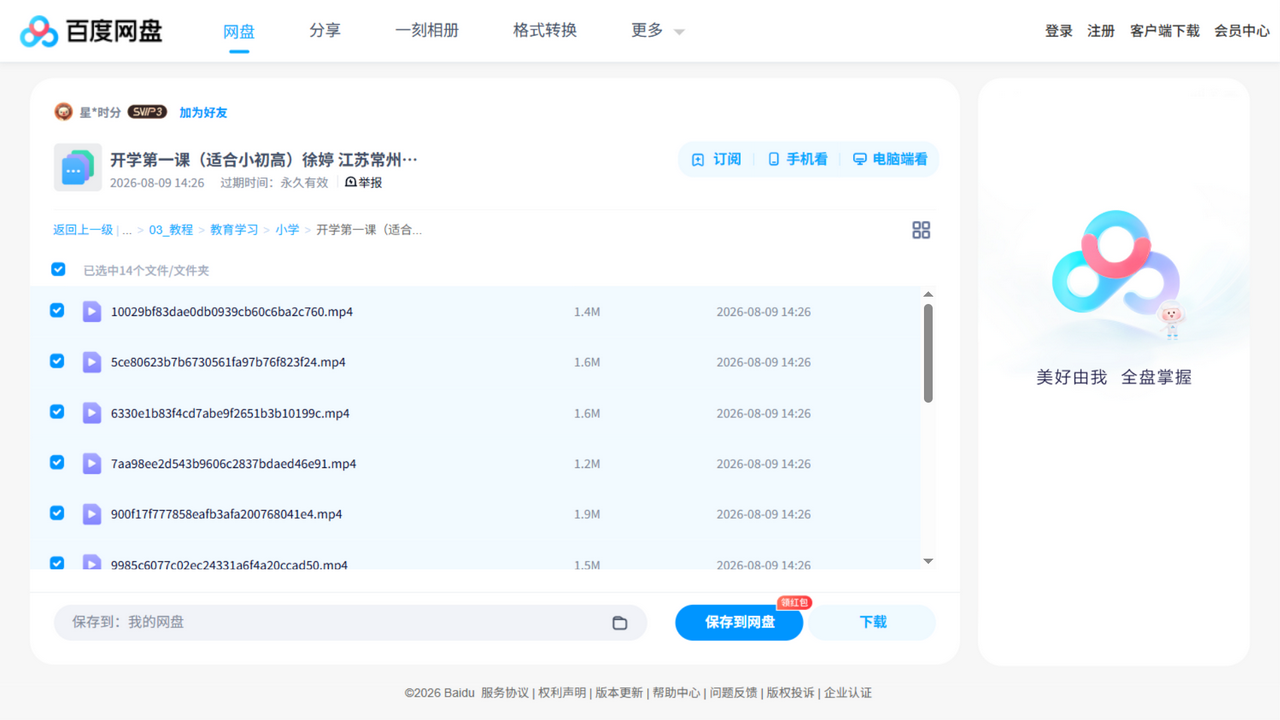Click video icon of 6330e1b83f4cd7abe9f2651b3b10199c.mp4
This screenshot has width=1280, height=720.
tap(92, 413)
